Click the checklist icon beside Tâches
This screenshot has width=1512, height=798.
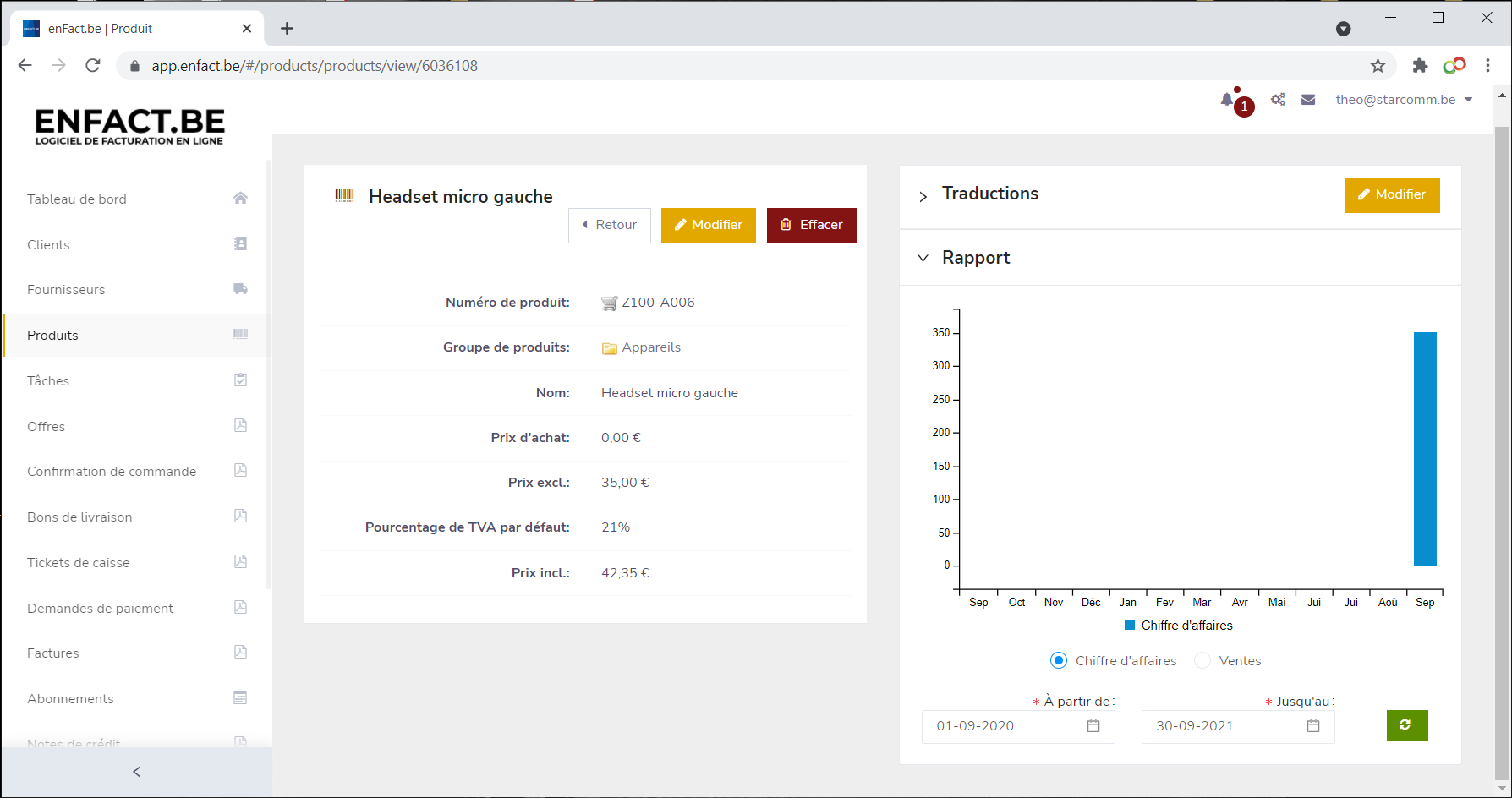240,380
